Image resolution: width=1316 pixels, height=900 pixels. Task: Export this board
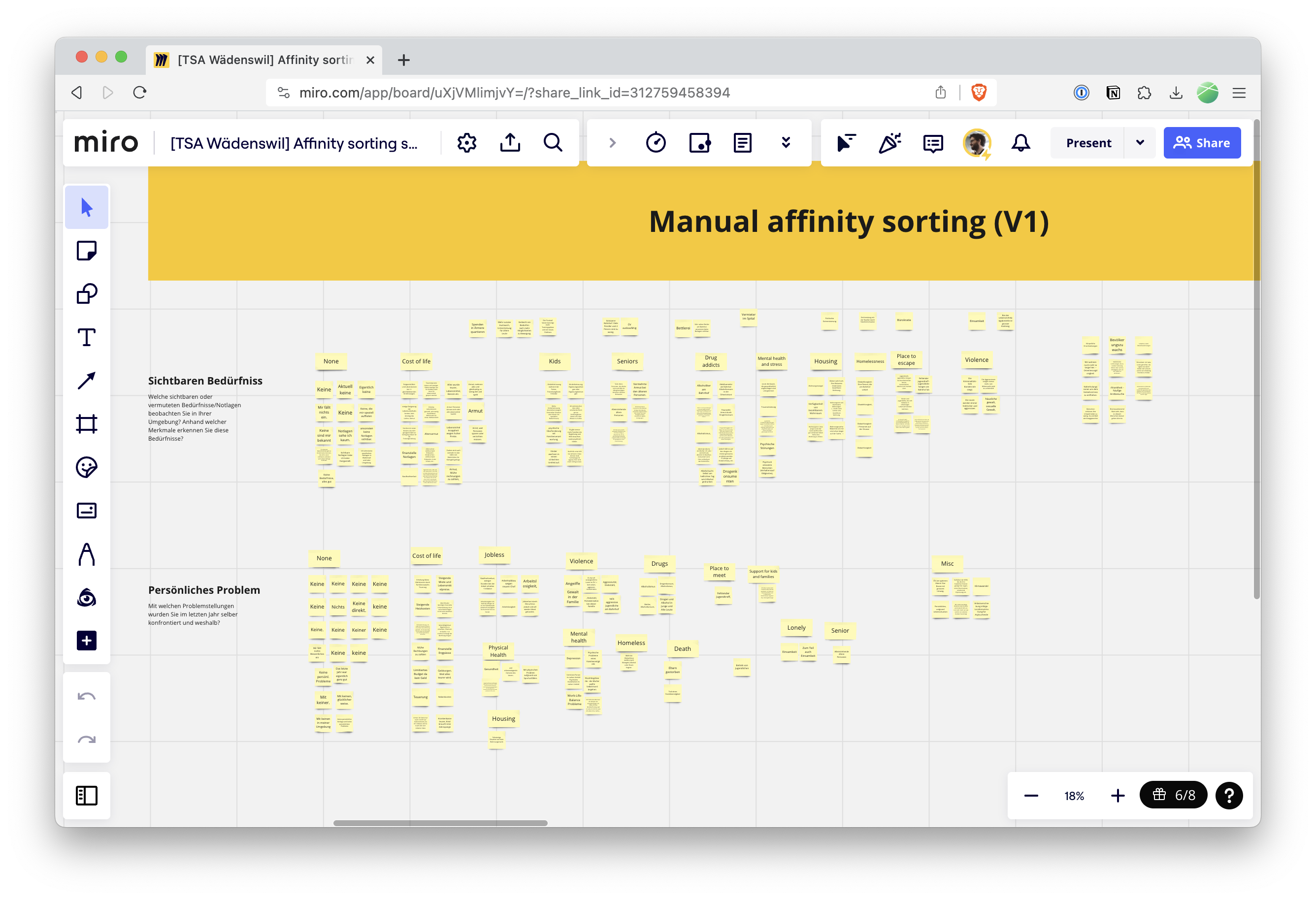pyautogui.click(x=510, y=143)
